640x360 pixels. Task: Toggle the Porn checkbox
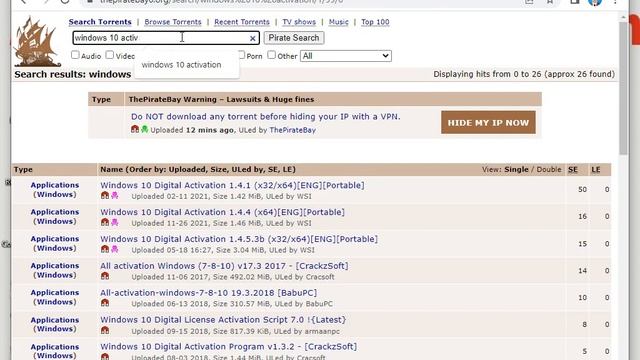click(242, 55)
